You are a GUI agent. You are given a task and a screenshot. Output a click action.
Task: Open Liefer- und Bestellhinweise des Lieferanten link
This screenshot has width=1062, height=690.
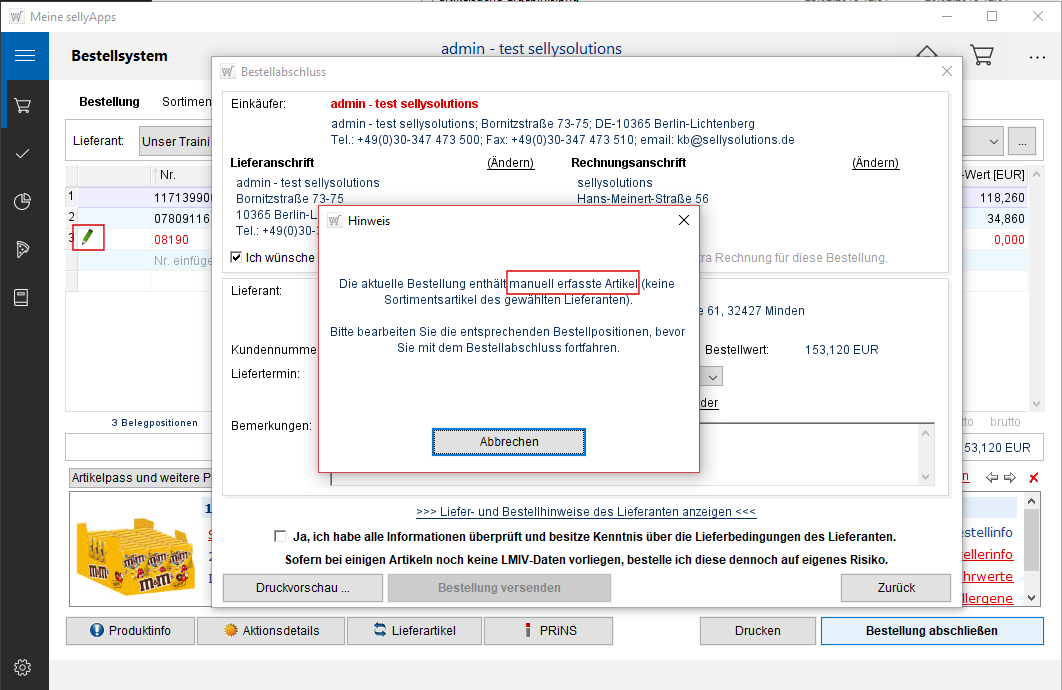(x=586, y=512)
